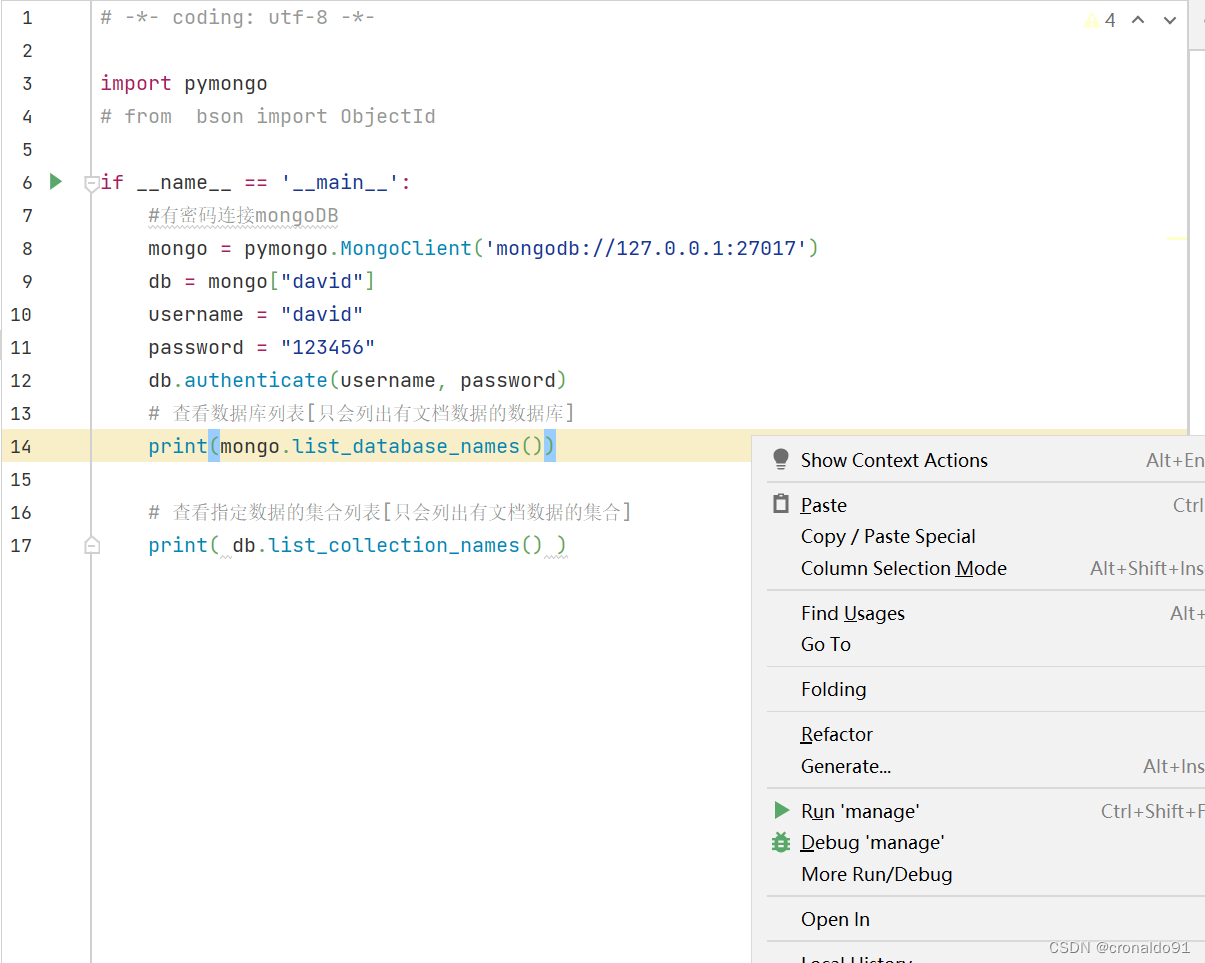Click the yellow warning stripe marker in scrollbar
This screenshot has height=963, width=1205.
point(1178,238)
